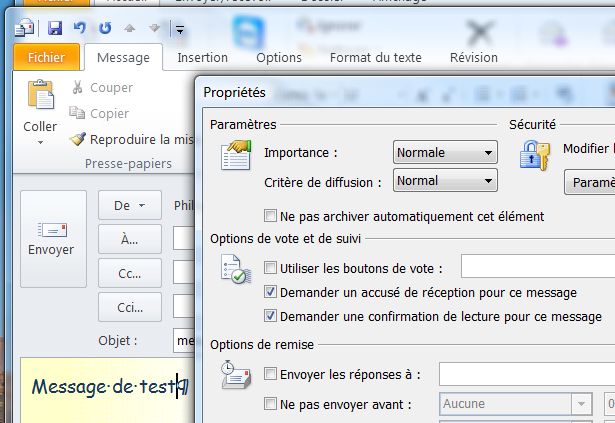Screen dimensions: 615x423
Task: Click the A... address input field
Action: click(184, 239)
